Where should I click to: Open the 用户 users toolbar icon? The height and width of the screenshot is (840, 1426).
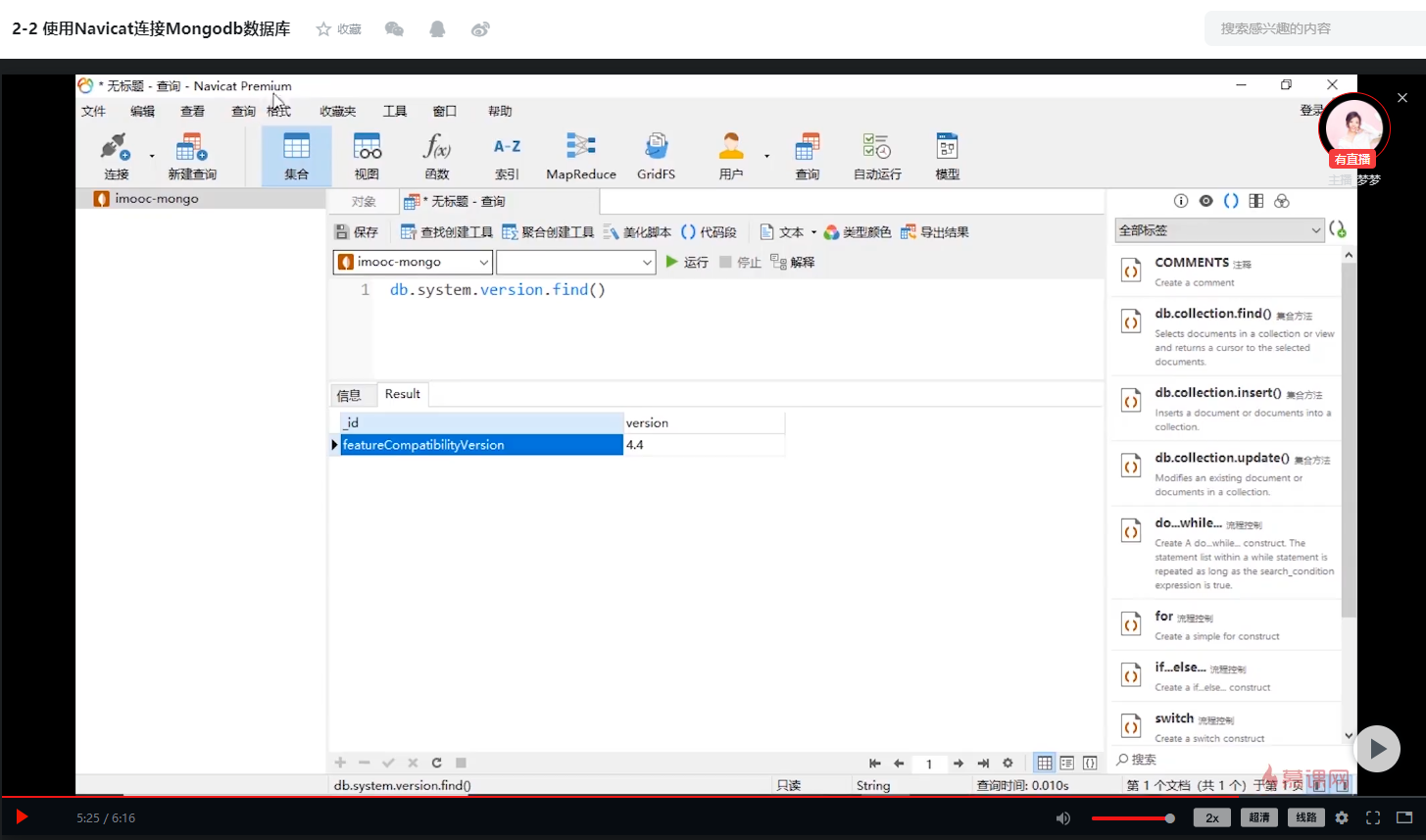(x=731, y=157)
